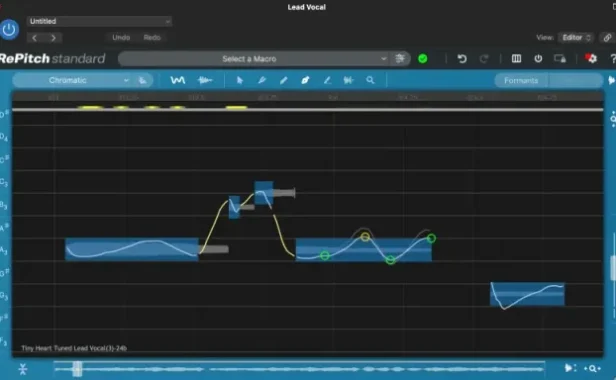Image resolution: width=616 pixels, height=380 pixels.
Task: Click the A3 pitch label
Action: pos(4,250)
